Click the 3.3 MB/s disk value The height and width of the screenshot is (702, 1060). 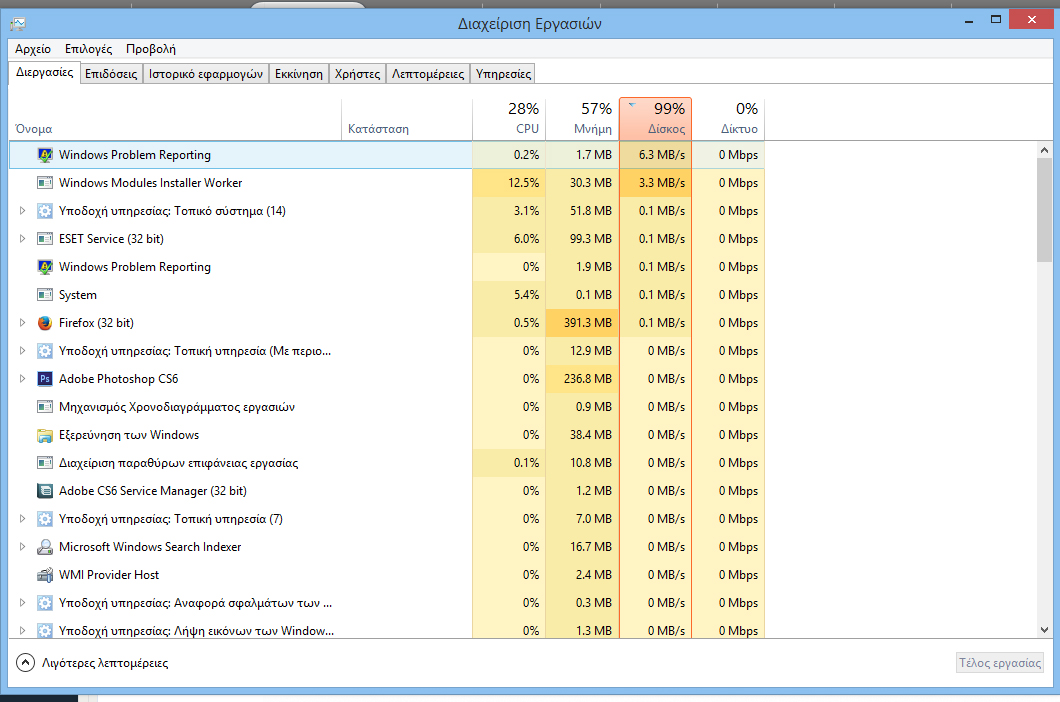[x=655, y=183]
